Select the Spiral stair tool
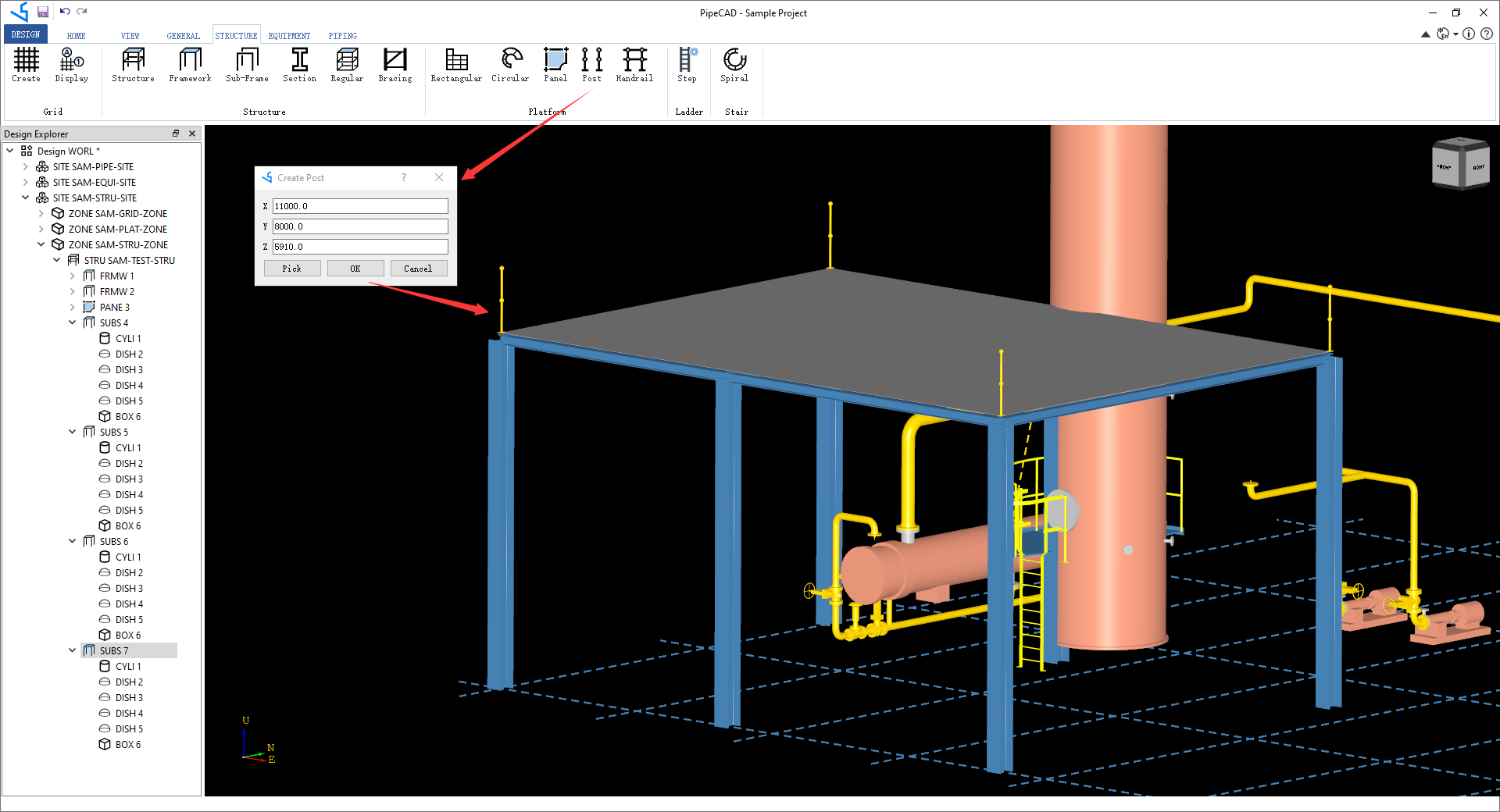 734,66
